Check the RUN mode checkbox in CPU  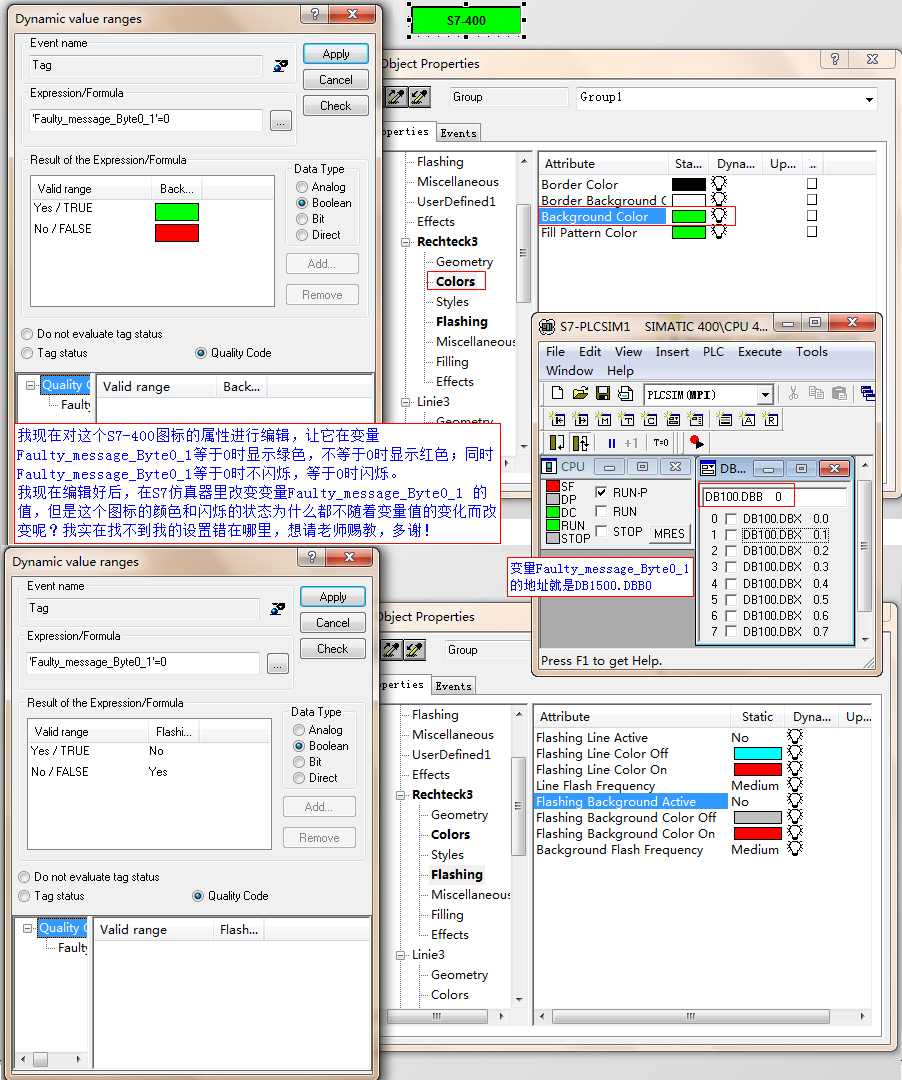pyautogui.click(x=600, y=511)
